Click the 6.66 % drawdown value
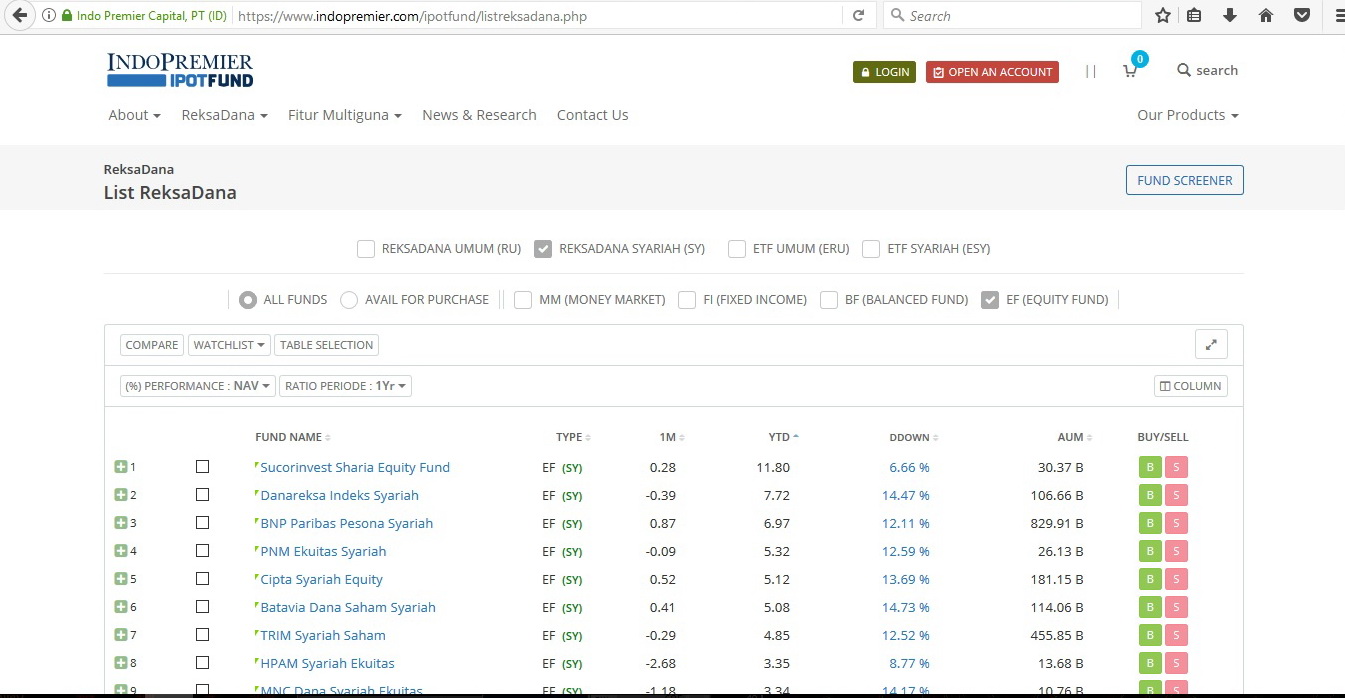1345x698 pixels. (x=909, y=467)
